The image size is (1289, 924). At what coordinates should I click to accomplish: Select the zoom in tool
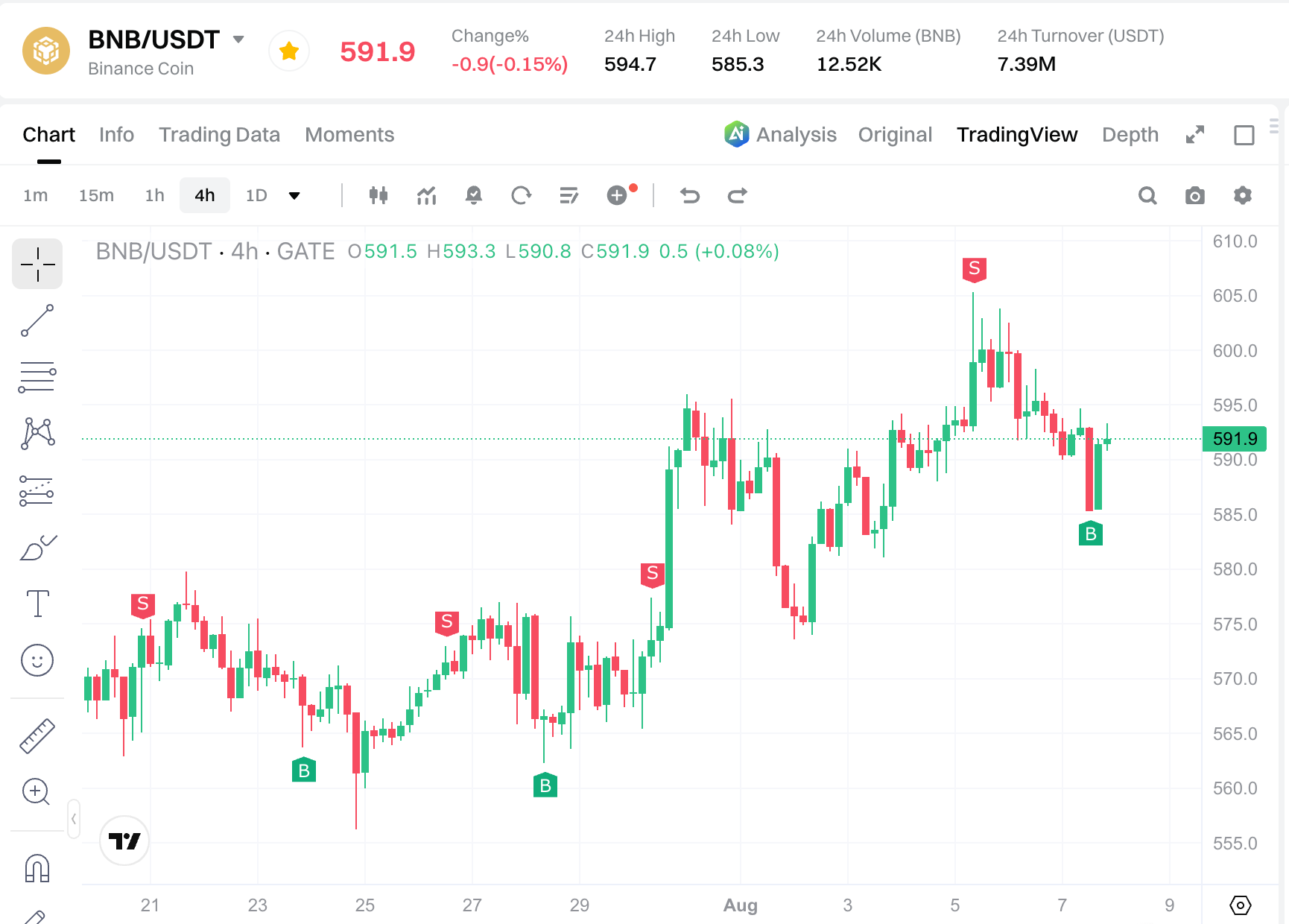coord(36,791)
